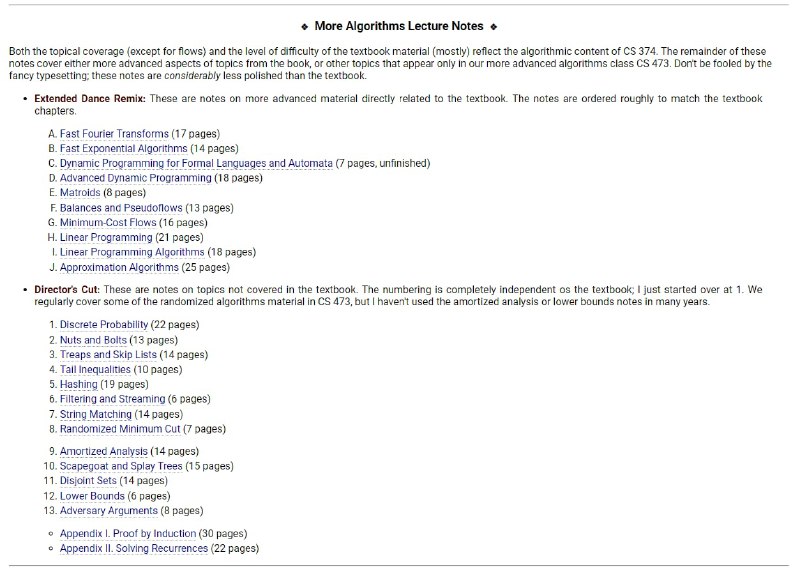Screen dimensions: 800x571
Task: Click the Approximation Algorithms link
Action: pyautogui.click(x=119, y=268)
